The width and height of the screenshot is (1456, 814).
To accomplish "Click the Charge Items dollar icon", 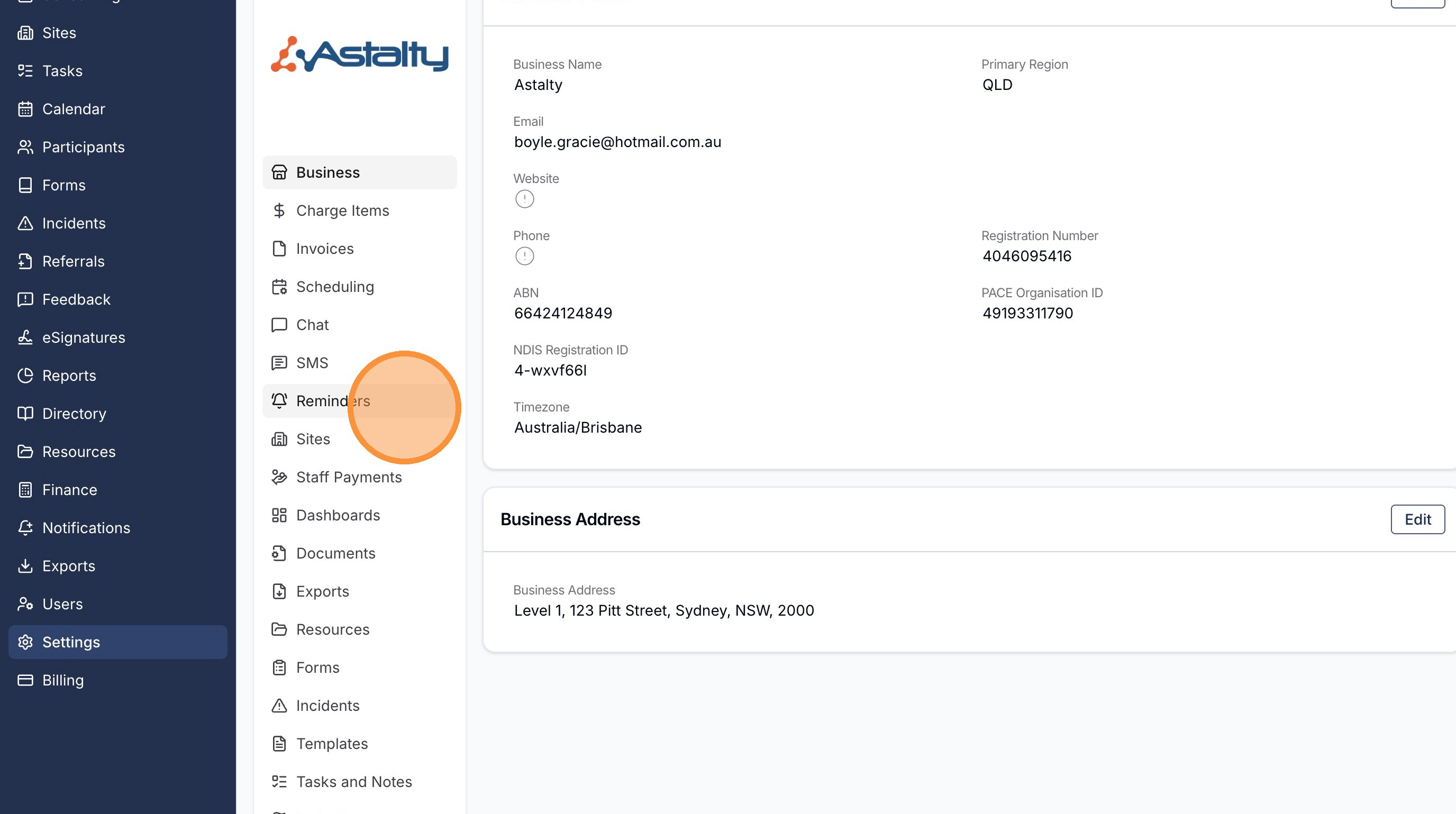I will point(279,211).
